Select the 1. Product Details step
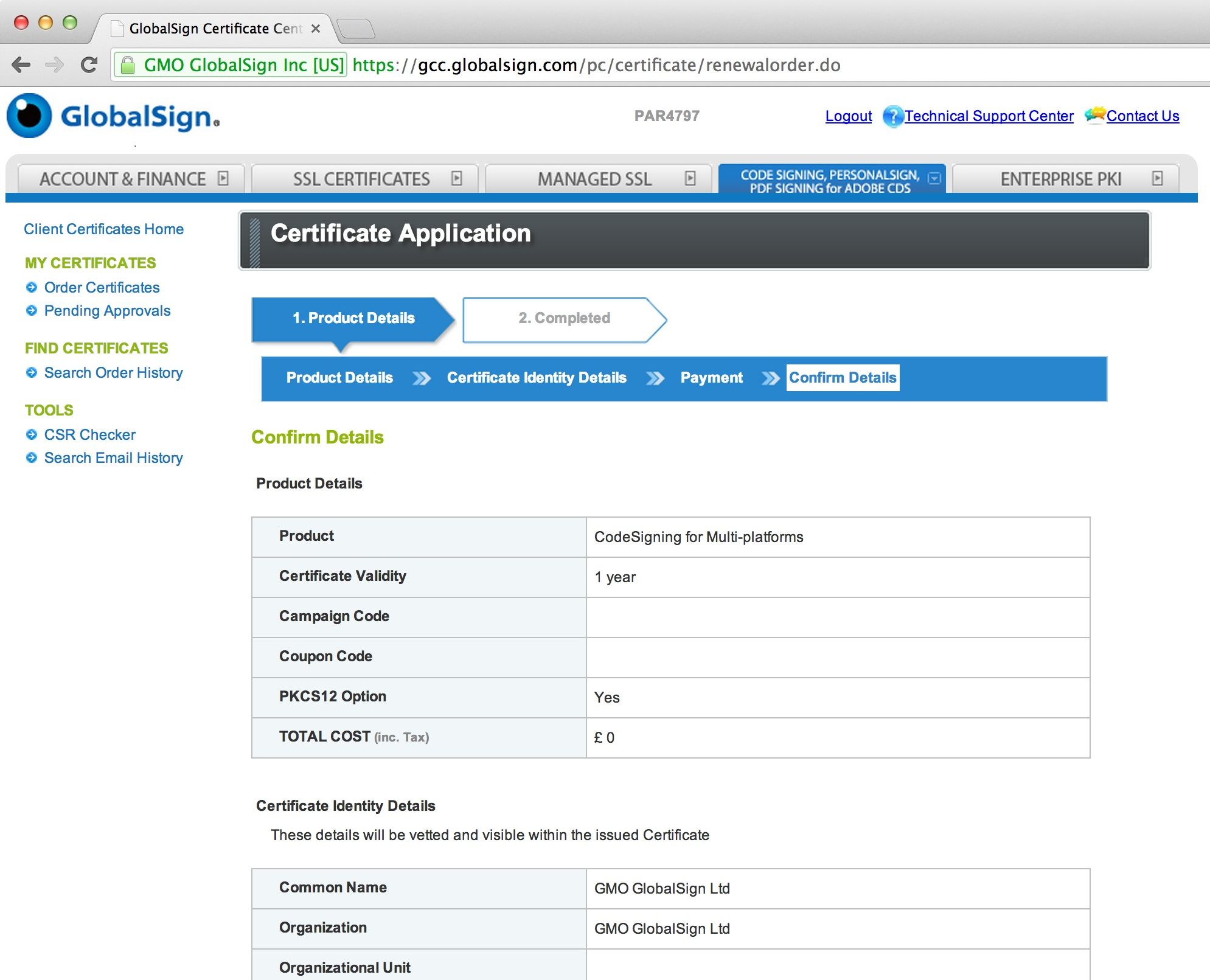 (x=353, y=319)
